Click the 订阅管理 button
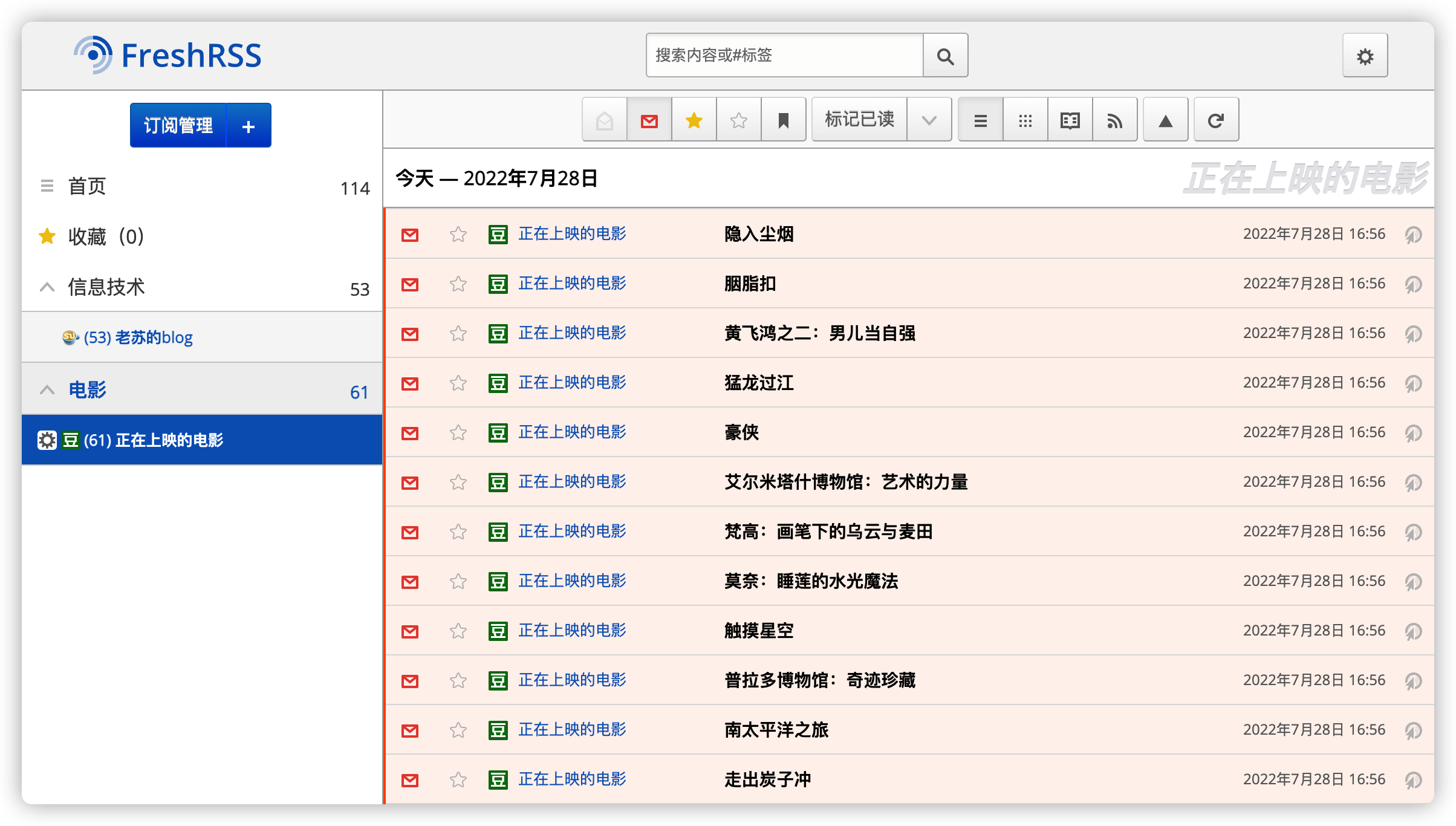This screenshot has width=1456, height=826. [x=178, y=125]
